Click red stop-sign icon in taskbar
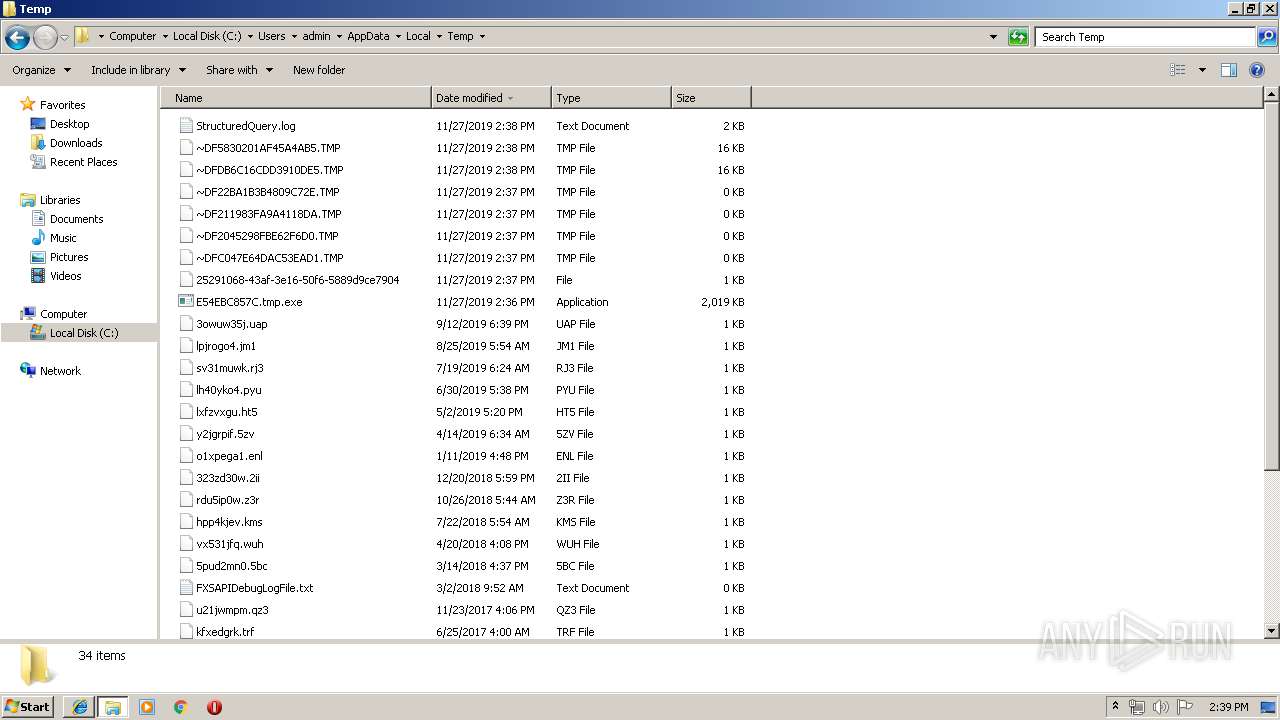 pyautogui.click(x=214, y=707)
